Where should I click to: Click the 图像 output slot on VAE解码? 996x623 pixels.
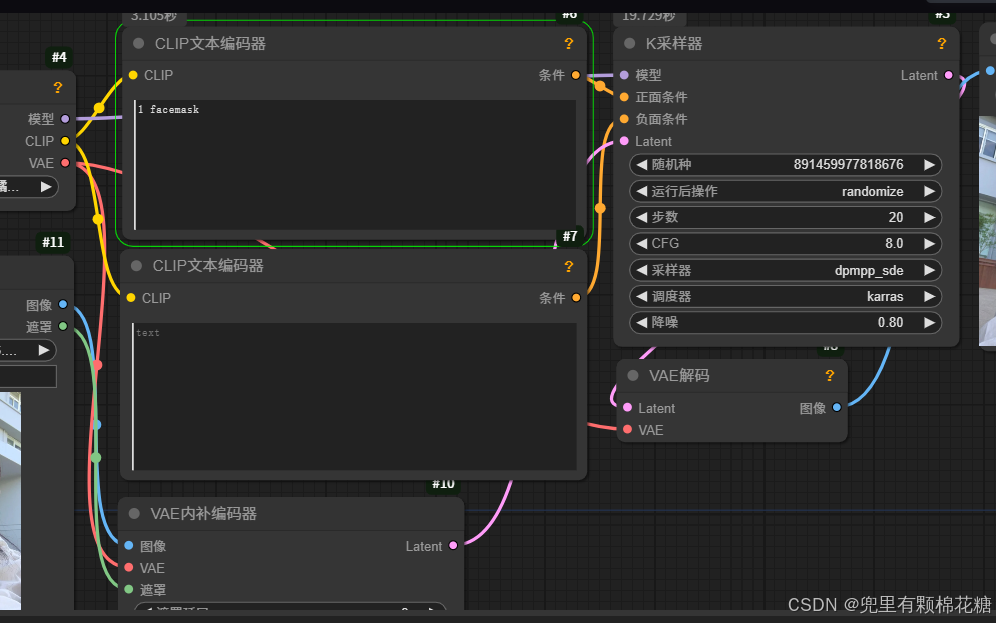point(836,408)
